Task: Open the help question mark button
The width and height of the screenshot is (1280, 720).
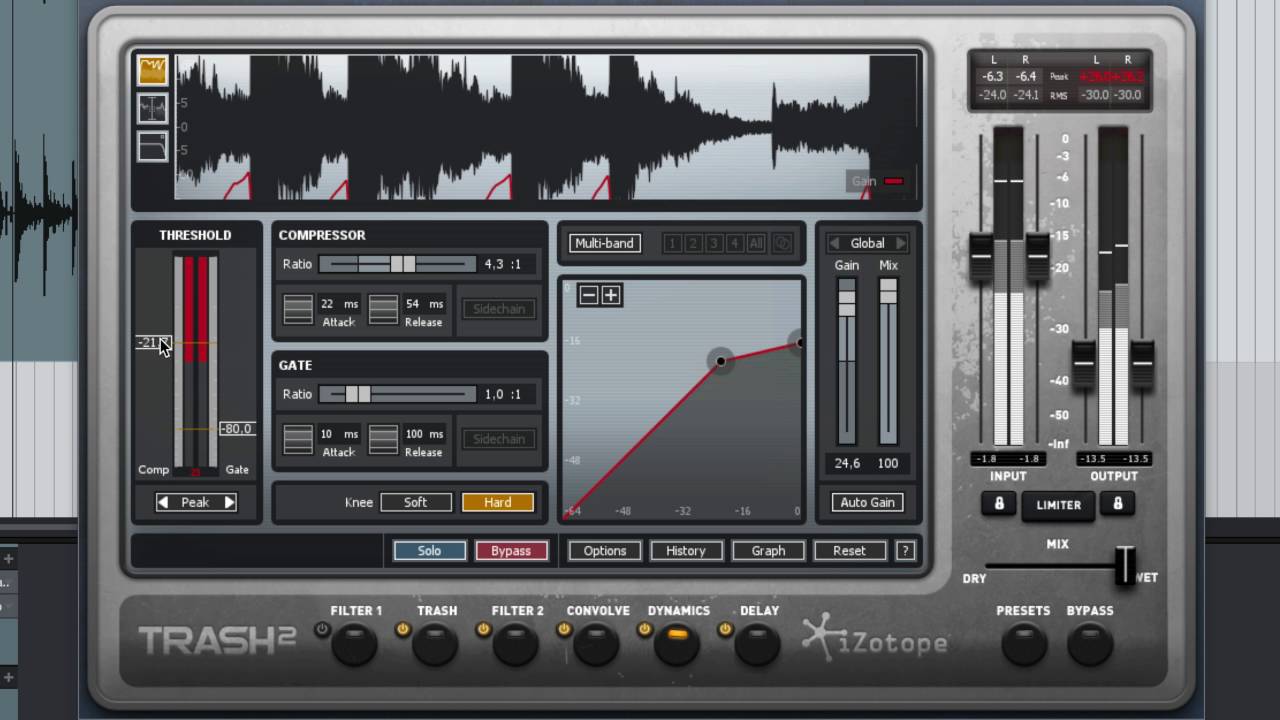Action: [x=905, y=551]
